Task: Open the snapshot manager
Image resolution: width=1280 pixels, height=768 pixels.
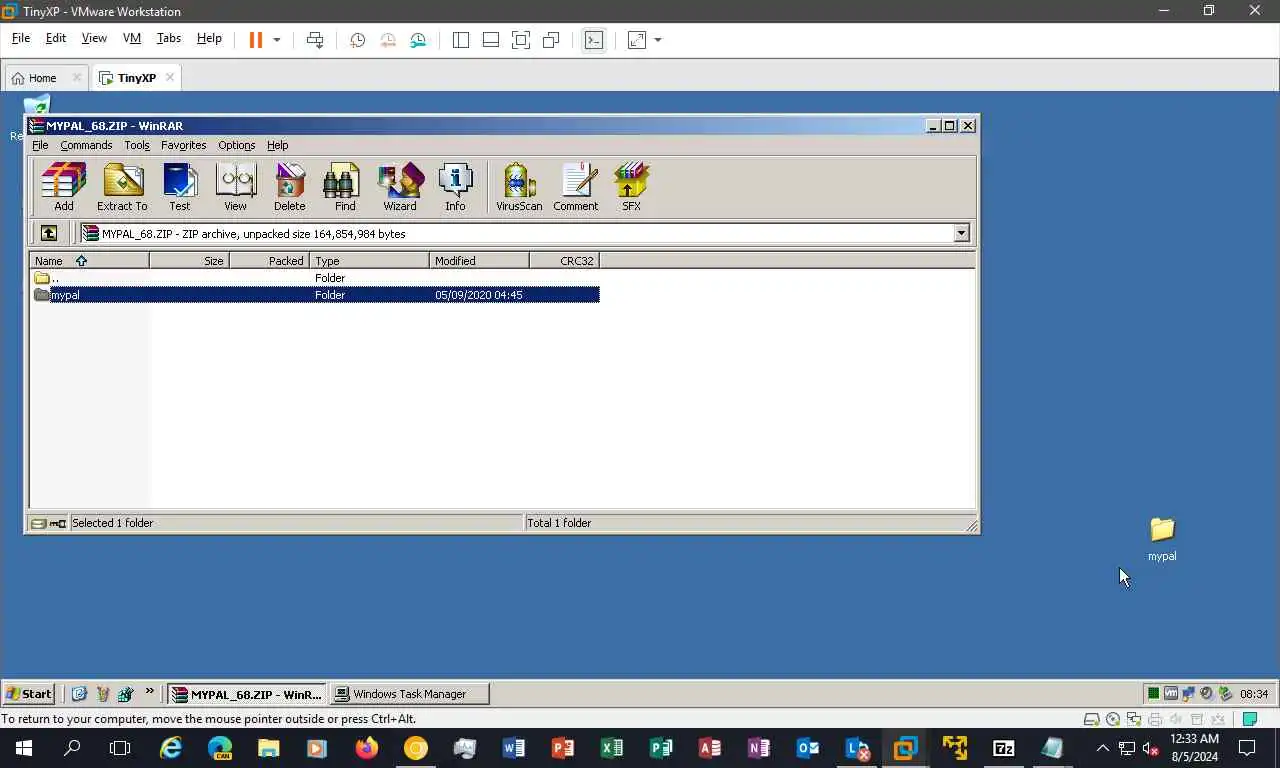Action: click(418, 40)
